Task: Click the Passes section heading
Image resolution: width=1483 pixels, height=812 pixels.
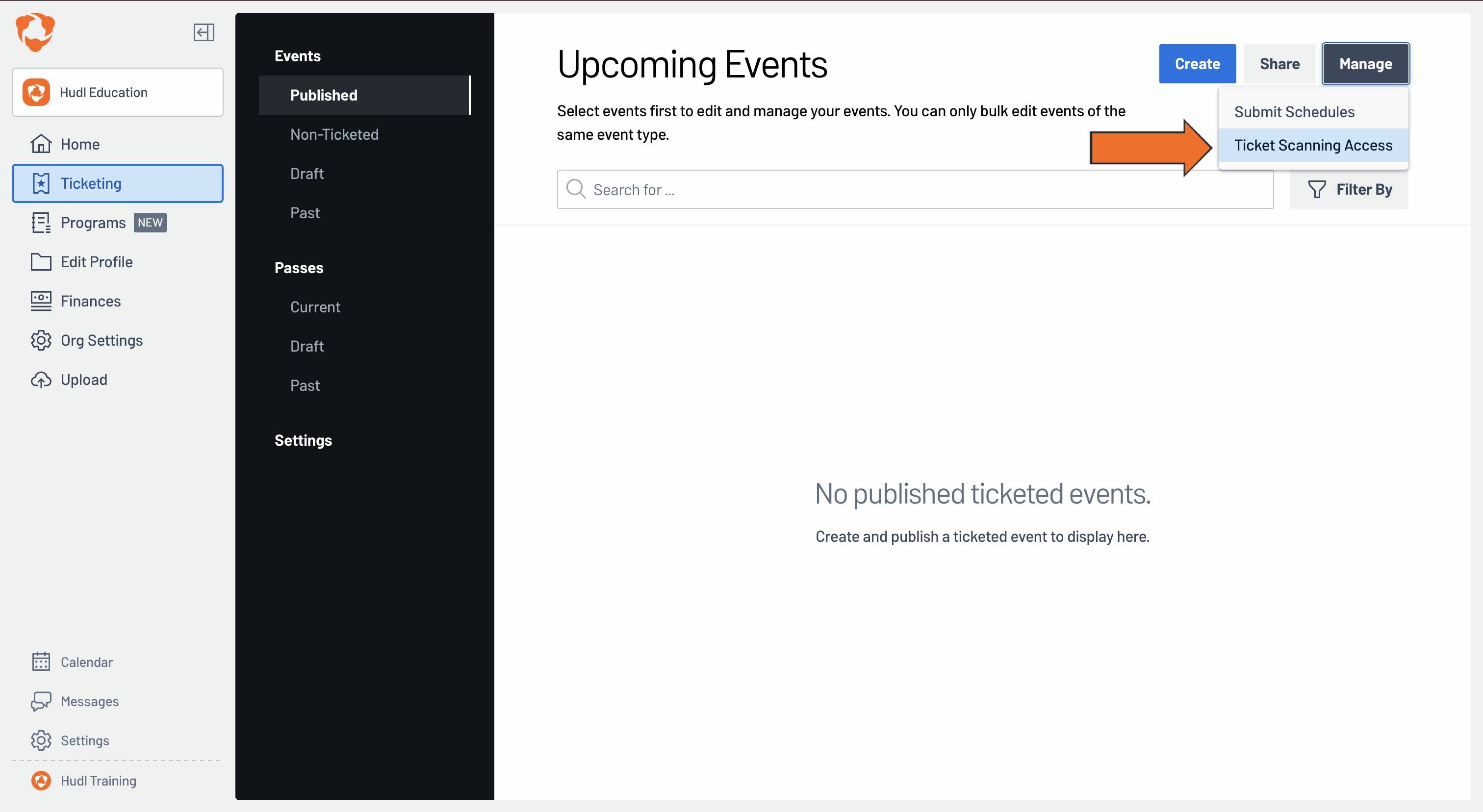Action: click(299, 268)
